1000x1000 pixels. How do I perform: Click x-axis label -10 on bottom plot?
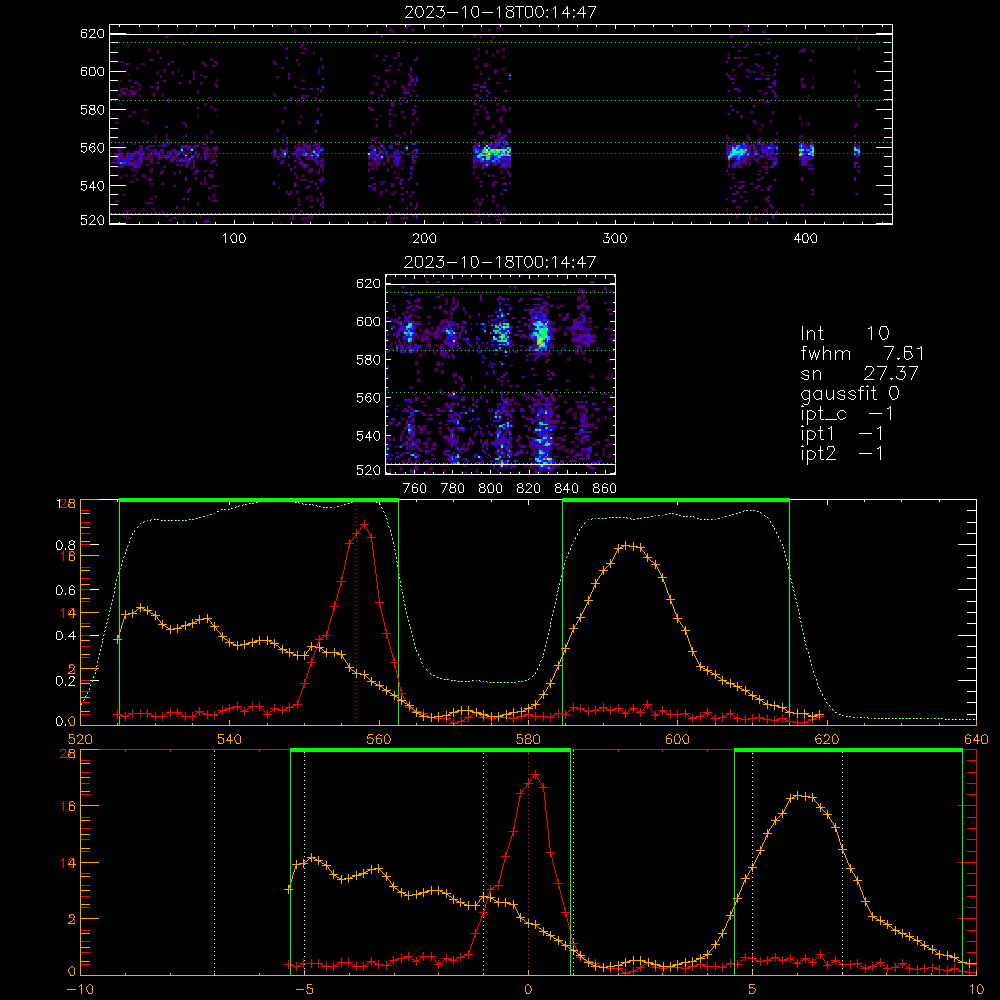(x=80, y=990)
